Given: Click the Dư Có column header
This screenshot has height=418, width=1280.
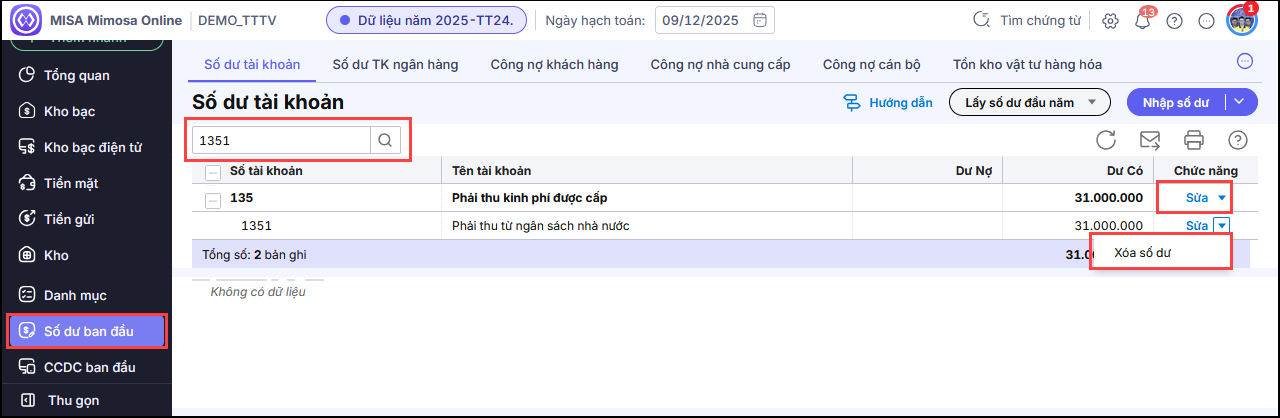Looking at the screenshot, I should 1124,171.
